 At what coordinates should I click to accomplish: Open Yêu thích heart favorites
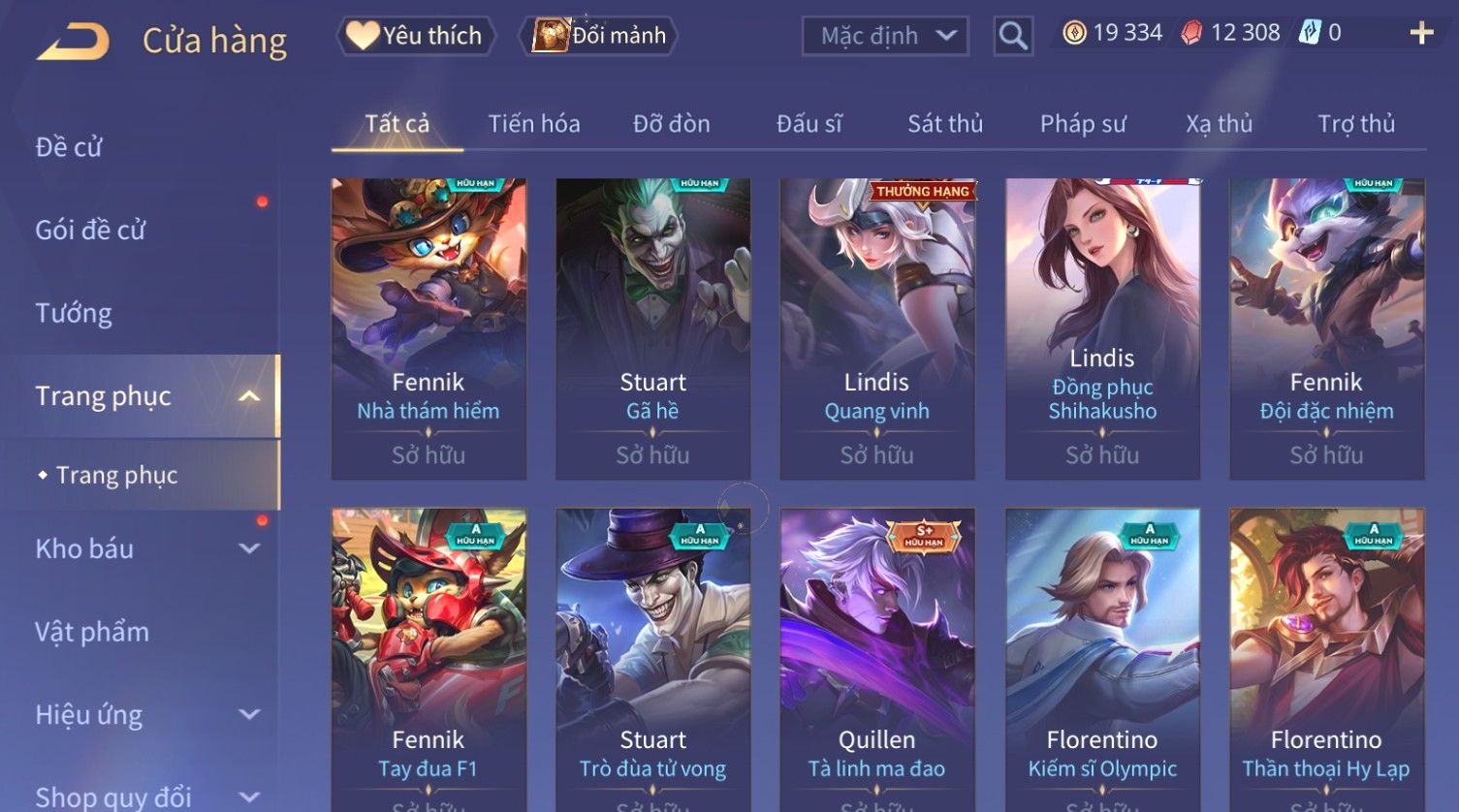coord(416,36)
